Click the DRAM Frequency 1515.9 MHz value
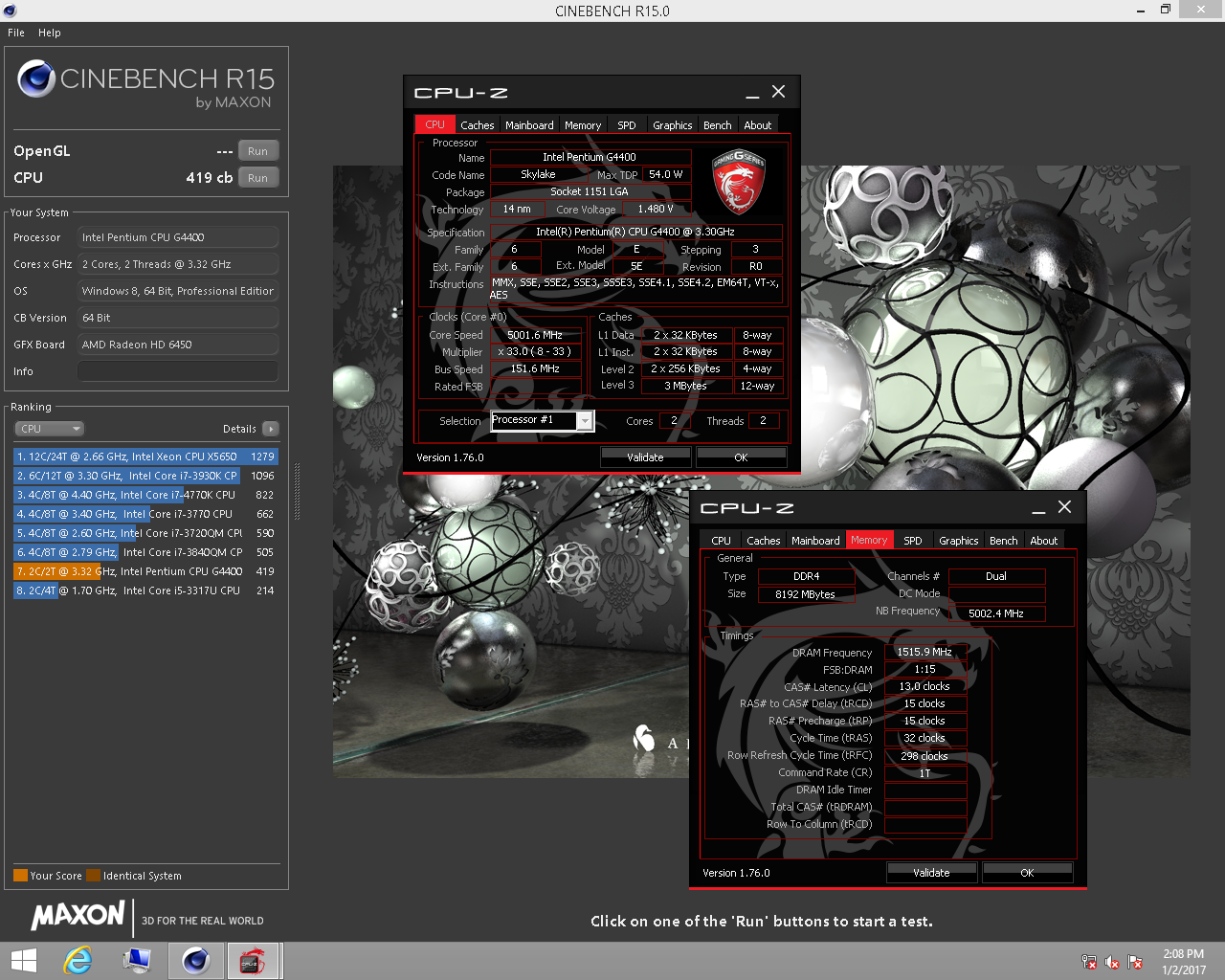This screenshot has width=1225, height=980. (925, 652)
